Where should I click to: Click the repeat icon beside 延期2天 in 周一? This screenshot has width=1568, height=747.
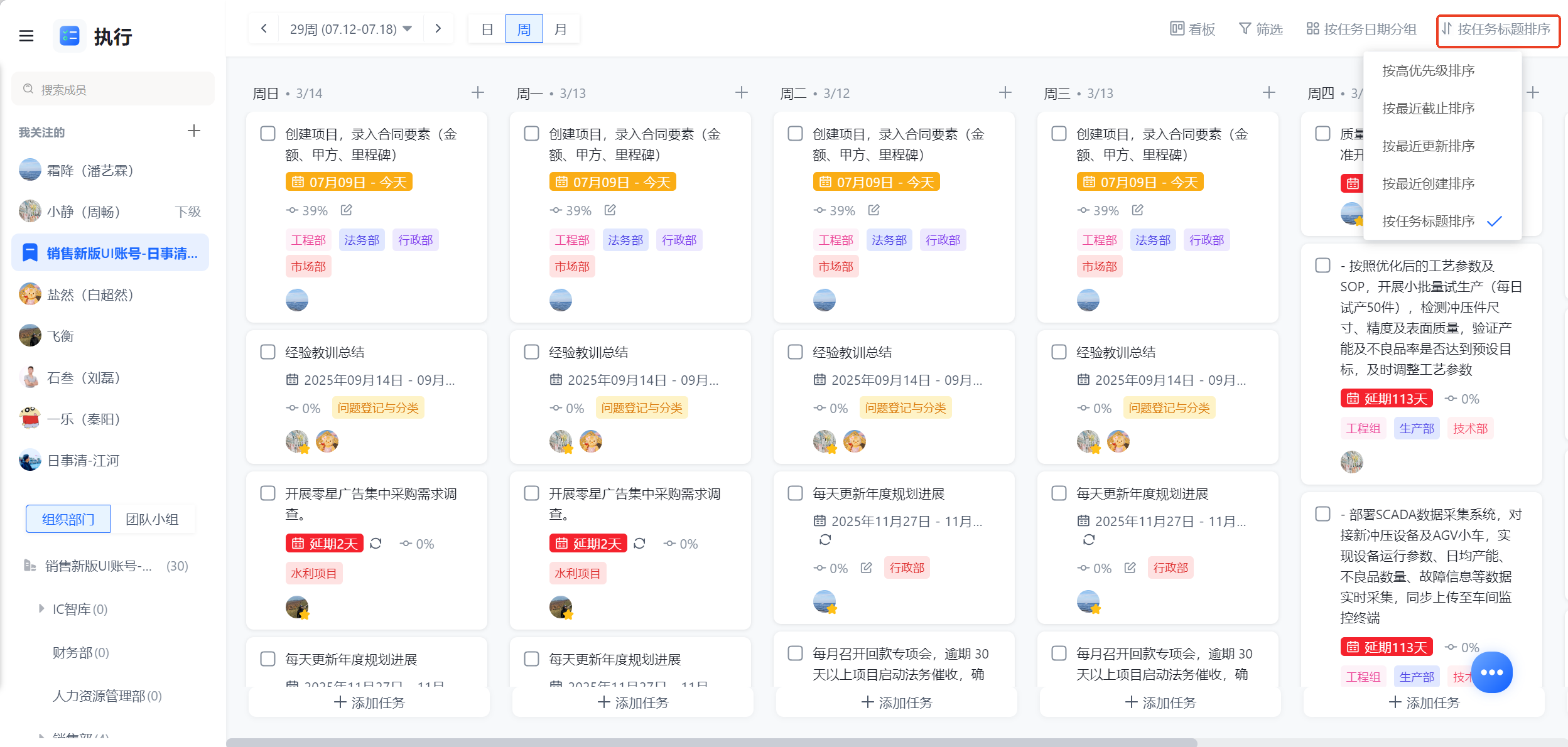point(639,544)
